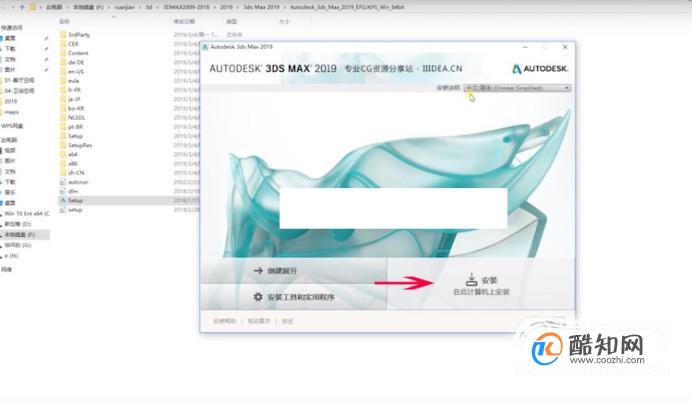
Task: Open pinned 下载 under 快速访问
Action: point(10,49)
